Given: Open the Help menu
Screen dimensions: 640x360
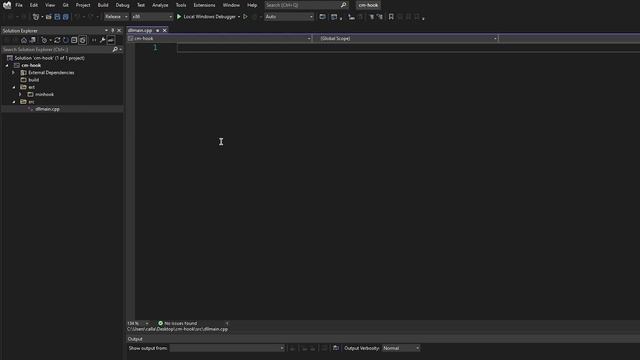Looking at the screenshot, I should point(252,5).
